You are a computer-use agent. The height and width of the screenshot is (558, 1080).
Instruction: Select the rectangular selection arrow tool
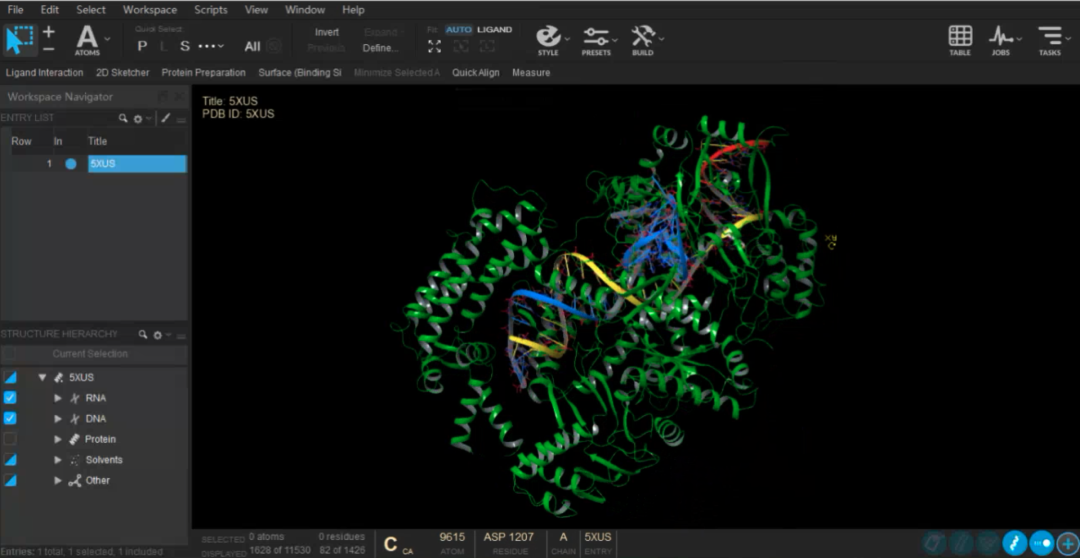pos(18,39)
